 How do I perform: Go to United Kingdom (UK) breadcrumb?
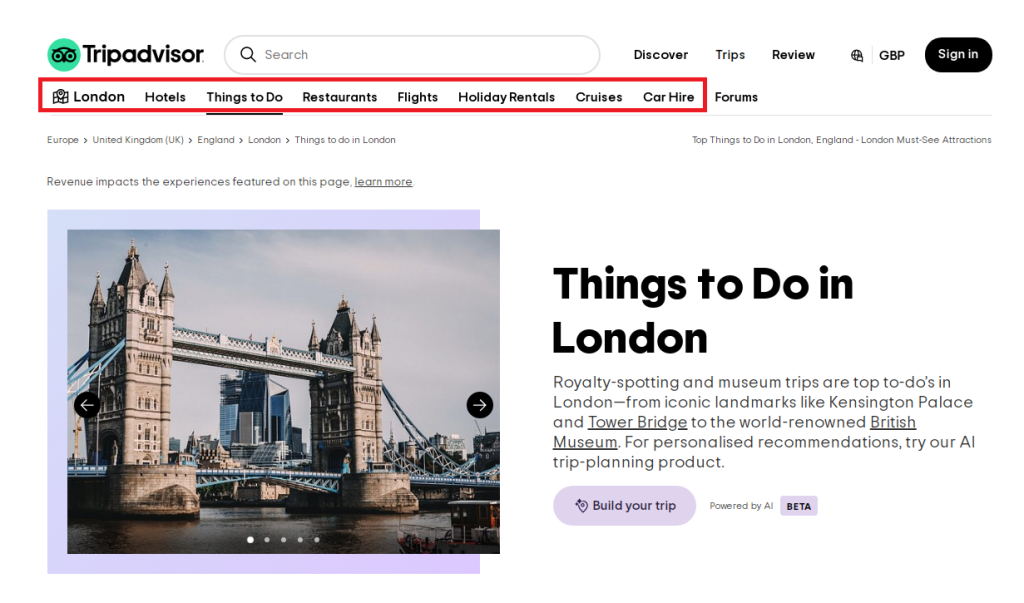(138, 140)
